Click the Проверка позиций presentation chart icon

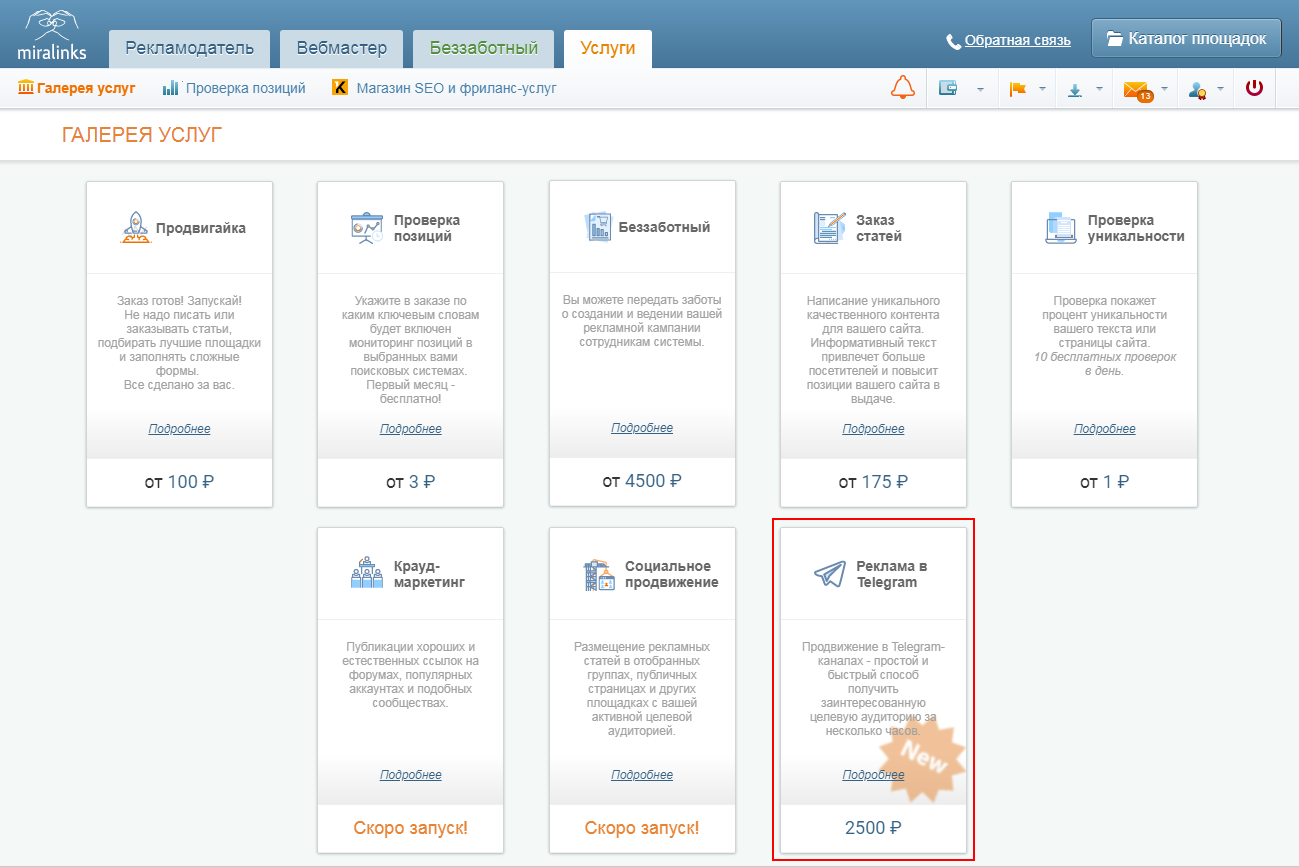pos(366,228)
